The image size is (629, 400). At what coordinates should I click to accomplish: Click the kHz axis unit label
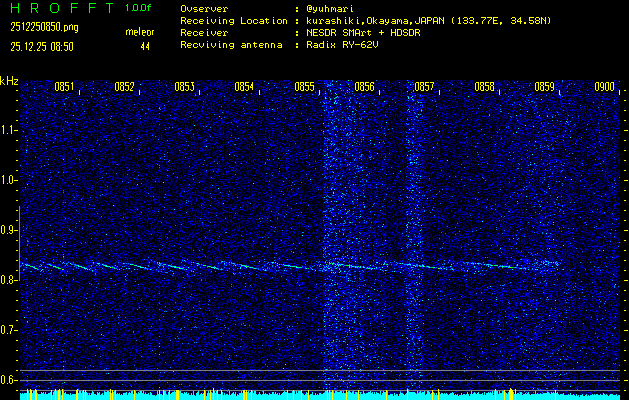point(9,81)
